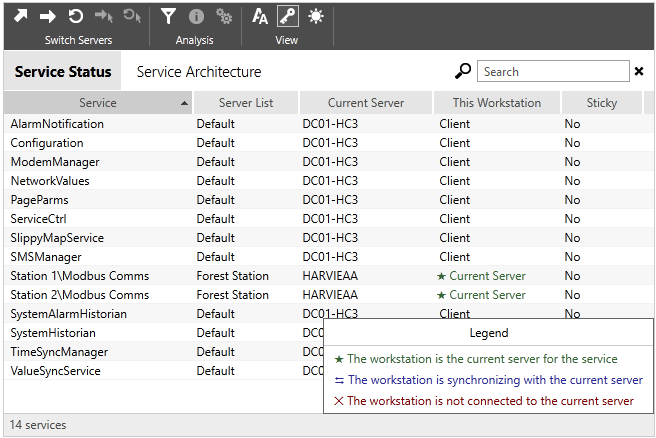
Task: Click the right arrow switch server icon
Action: 47,16
